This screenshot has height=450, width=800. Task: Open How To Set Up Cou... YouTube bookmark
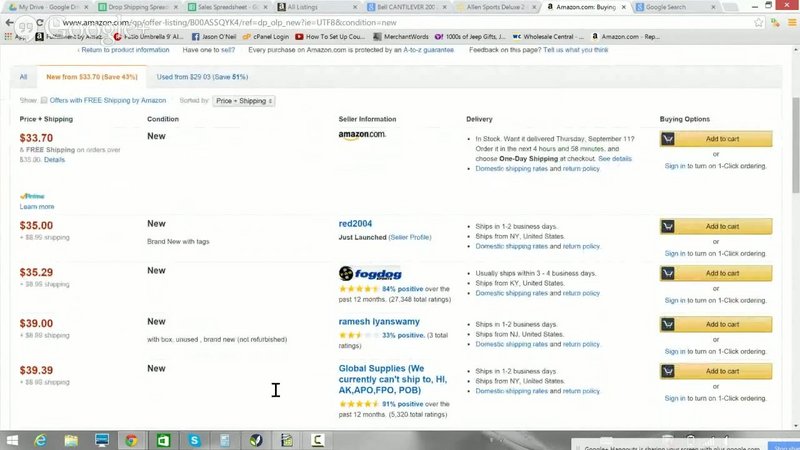(x=330, y=37)
